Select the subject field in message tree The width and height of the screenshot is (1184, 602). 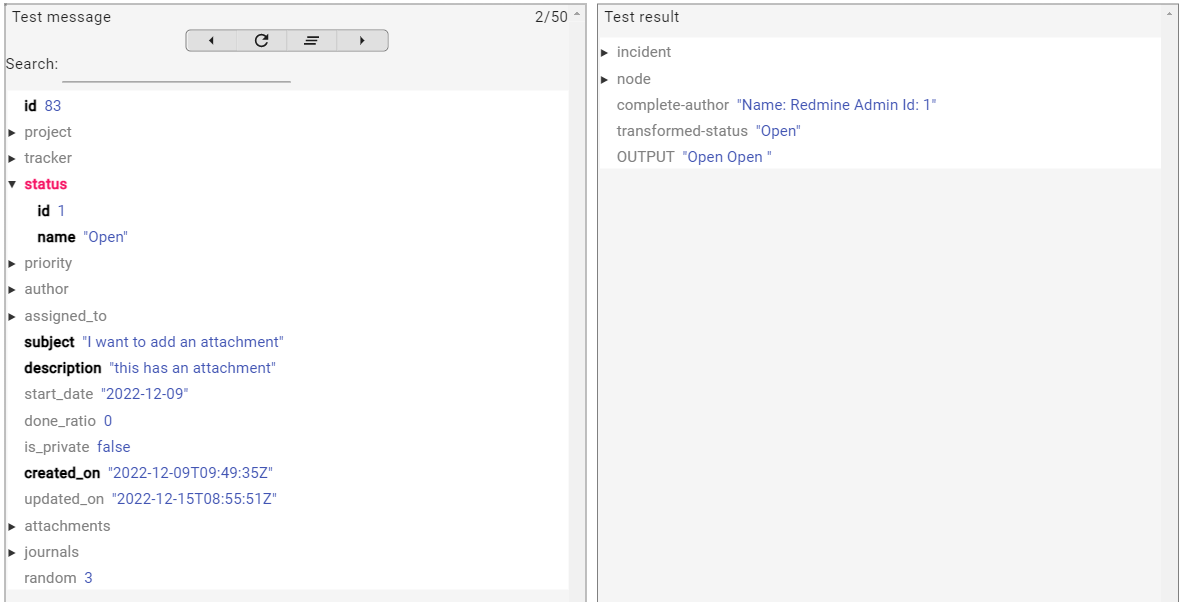49,342
